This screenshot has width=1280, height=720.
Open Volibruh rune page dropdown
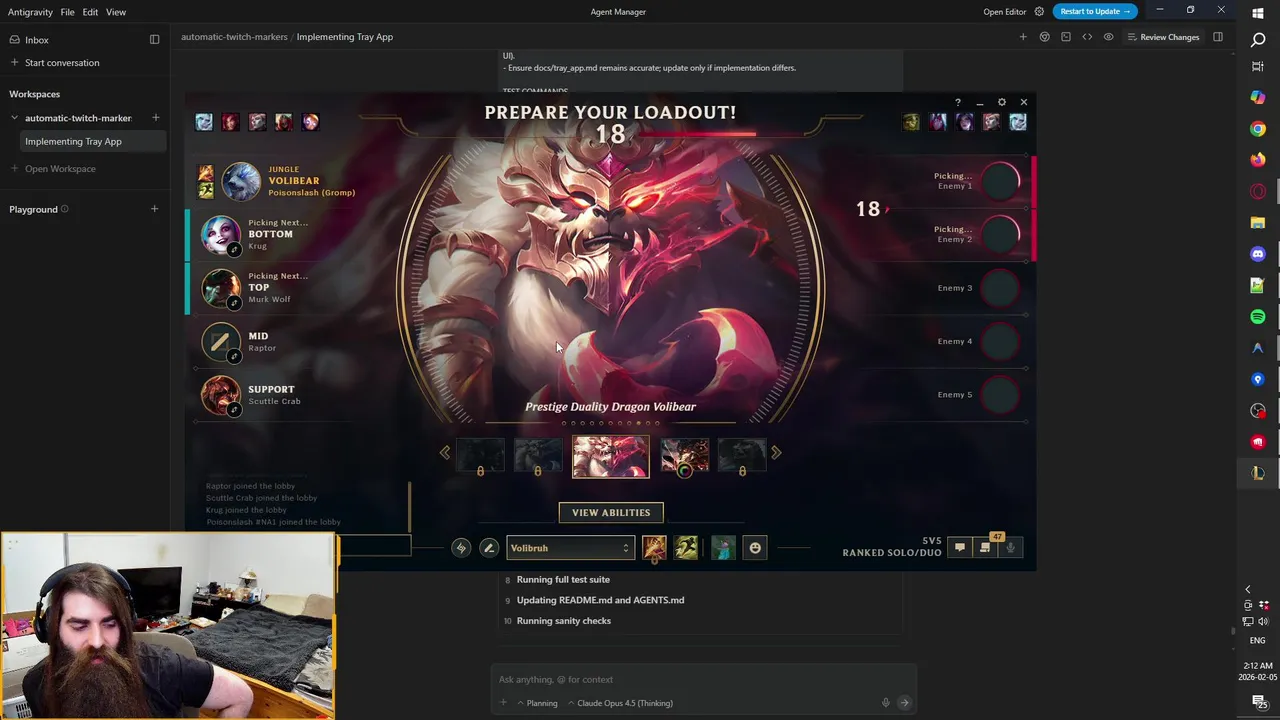(x=570, y=548)
